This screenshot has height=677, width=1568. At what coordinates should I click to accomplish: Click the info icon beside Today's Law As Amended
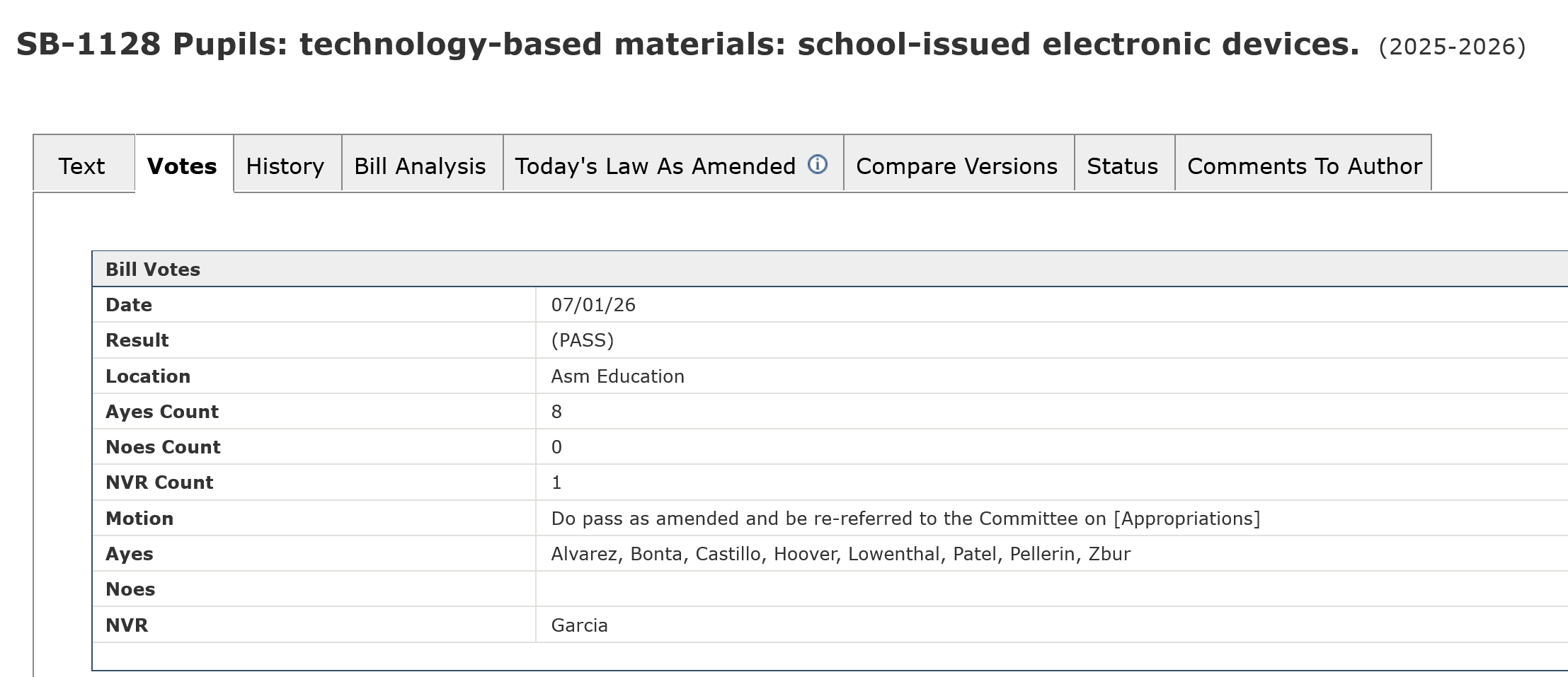(x=817, y=164)
